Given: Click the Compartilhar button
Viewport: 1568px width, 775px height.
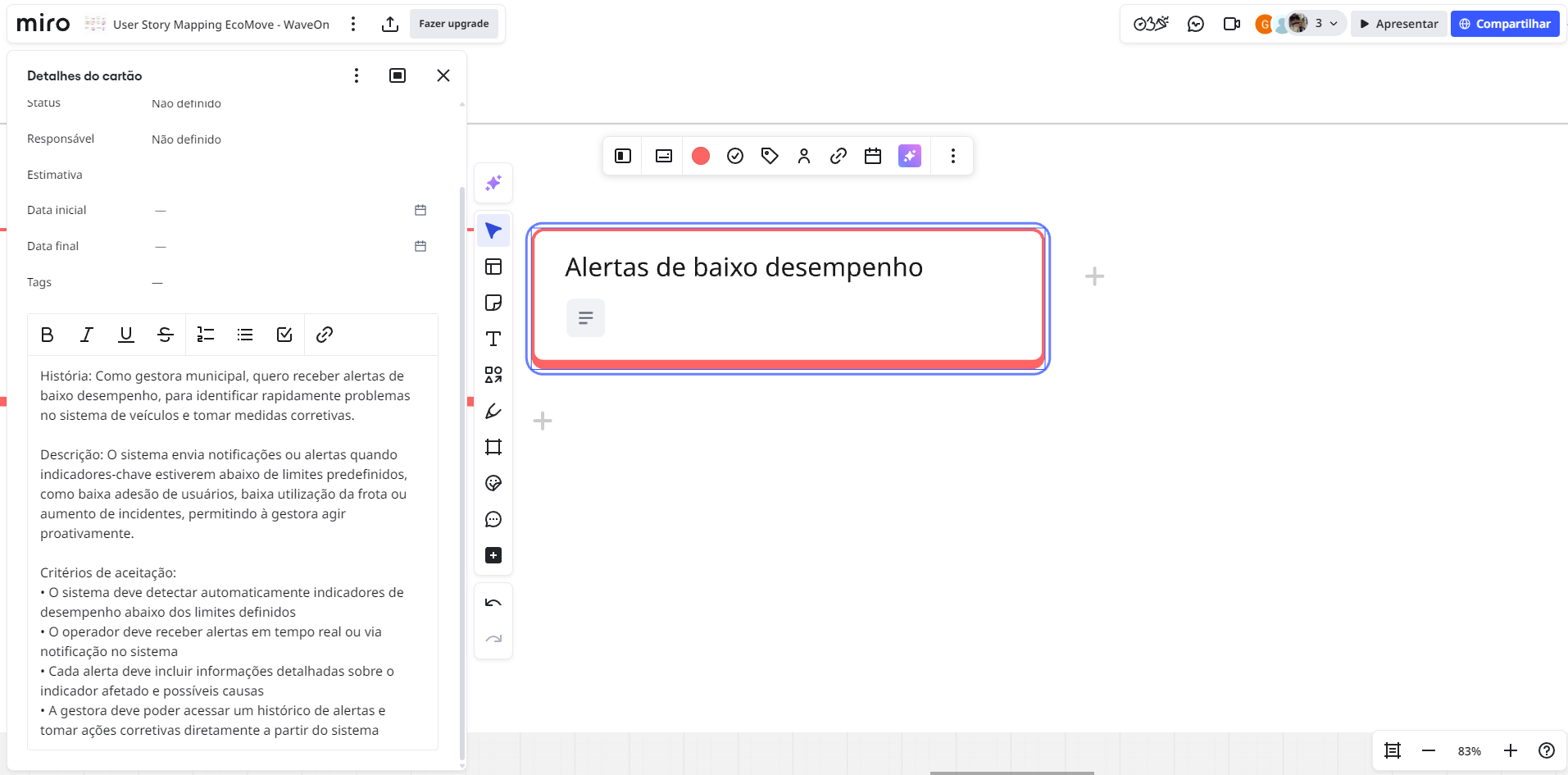Looking at the screenshot, I should coord(1505,24).
